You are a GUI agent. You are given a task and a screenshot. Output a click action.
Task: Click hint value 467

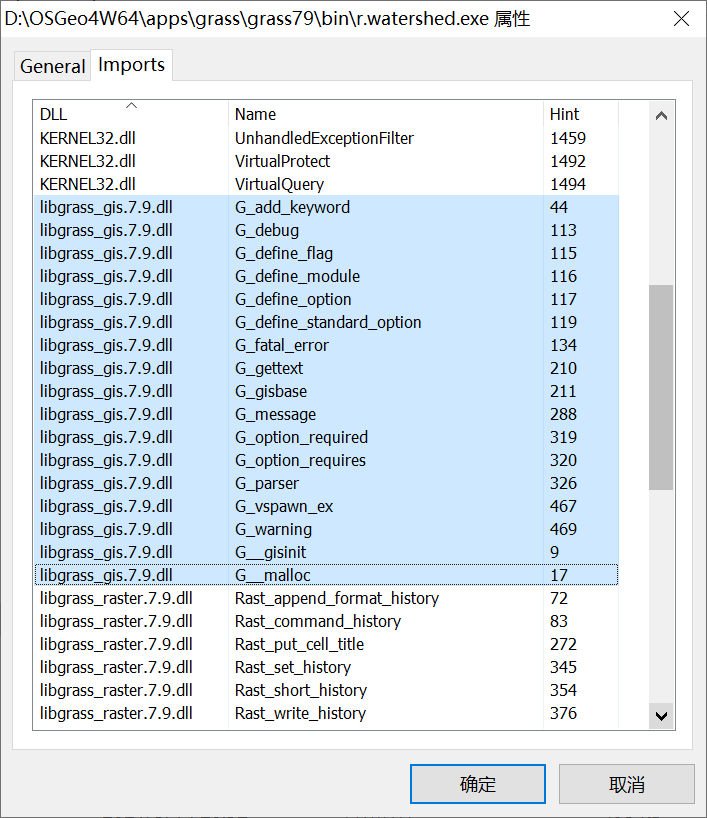[563, 506]
